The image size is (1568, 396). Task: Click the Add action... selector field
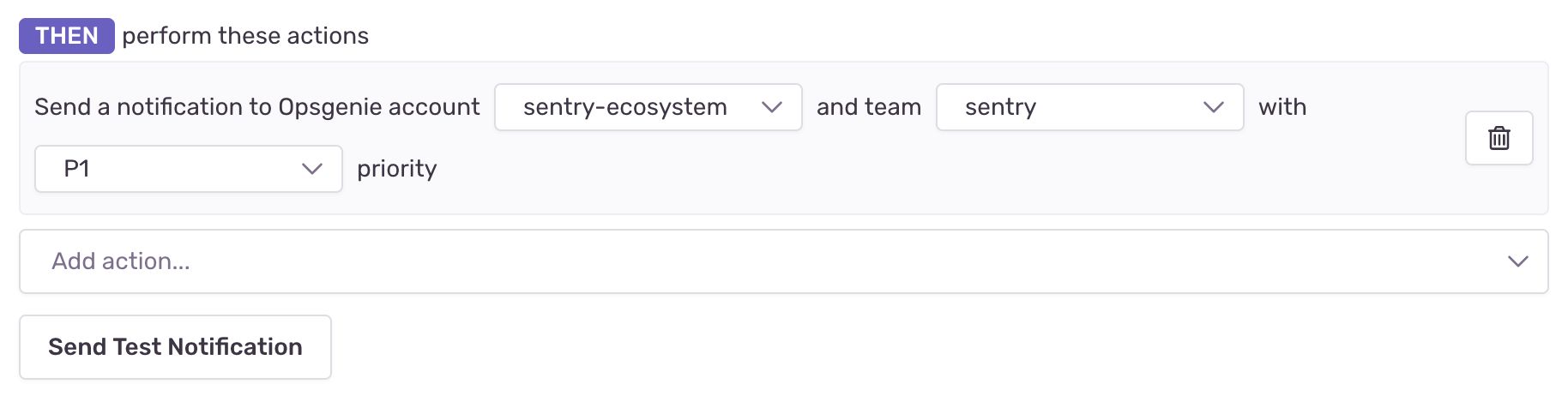pos(772,261)
